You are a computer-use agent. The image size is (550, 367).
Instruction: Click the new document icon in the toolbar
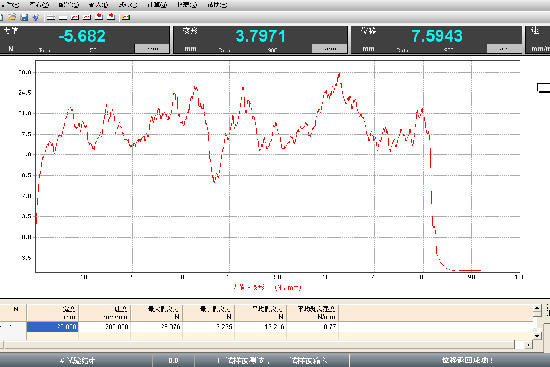(x=2, y=17)
